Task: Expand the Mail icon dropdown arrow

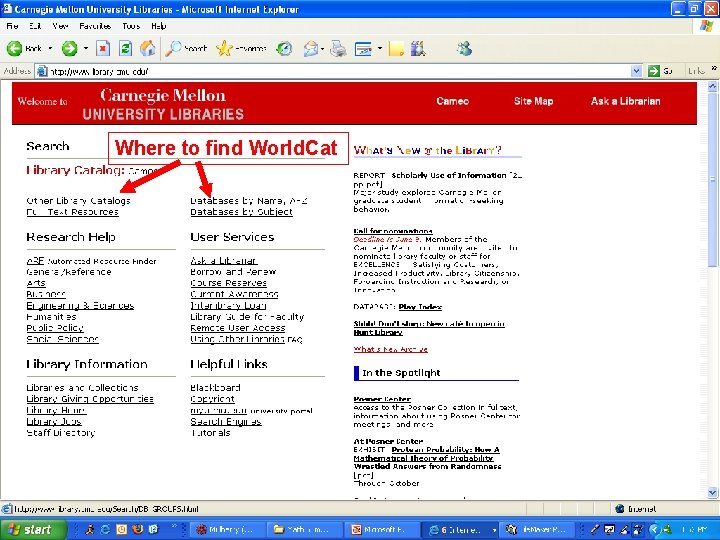Action: pyautogui.click(x=323, y=48)
